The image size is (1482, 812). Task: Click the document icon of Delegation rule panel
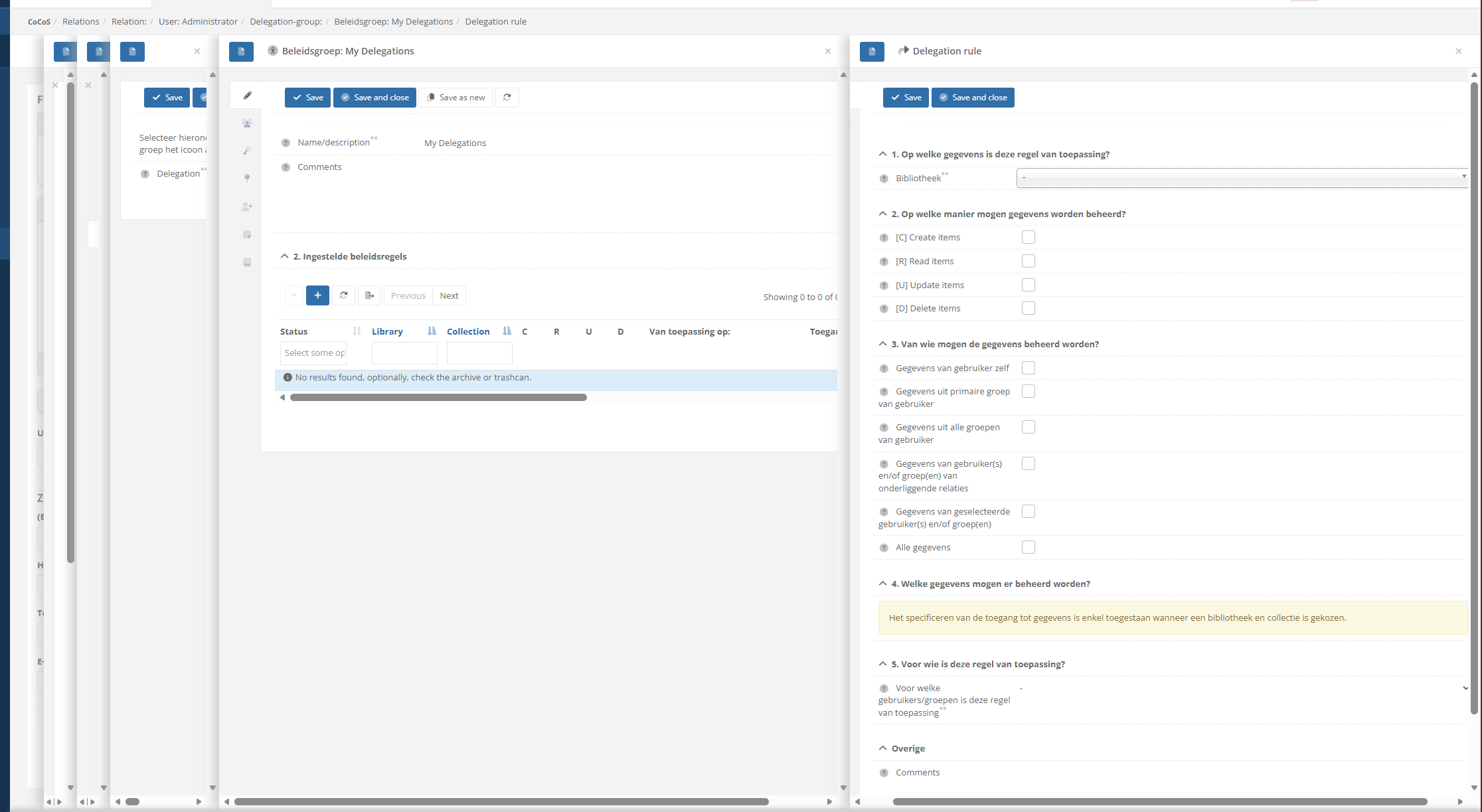[x=872, y=51]
